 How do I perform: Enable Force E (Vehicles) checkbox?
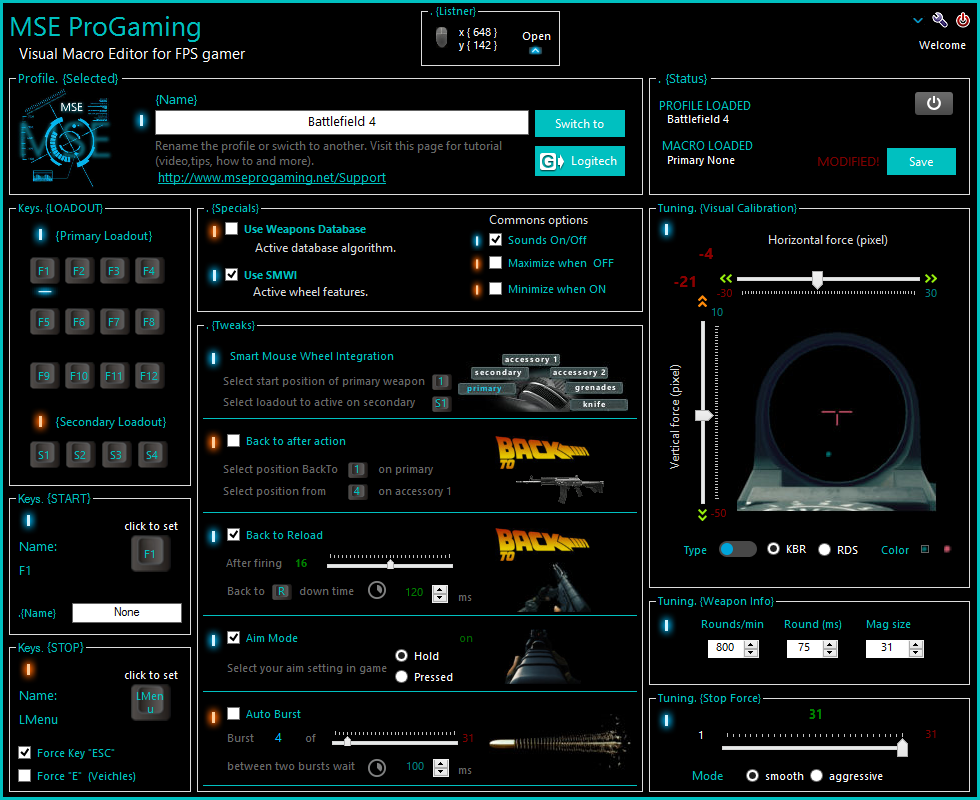(25, 776)
